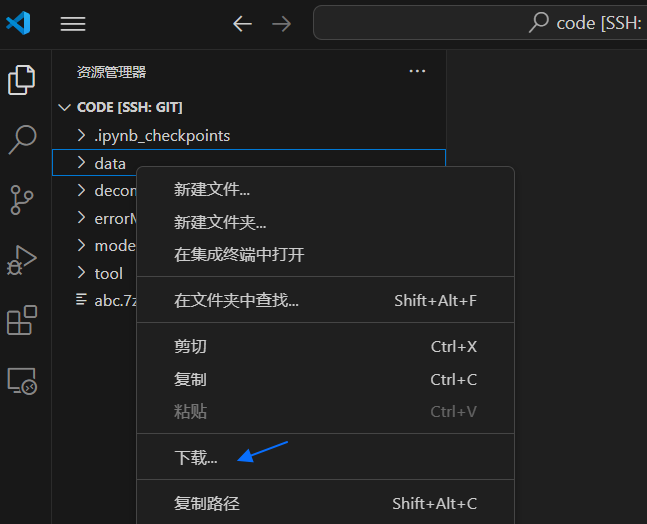Open the Search view in activity bar
The height and width of the screenshot is (524, 647).
point(22,140)
